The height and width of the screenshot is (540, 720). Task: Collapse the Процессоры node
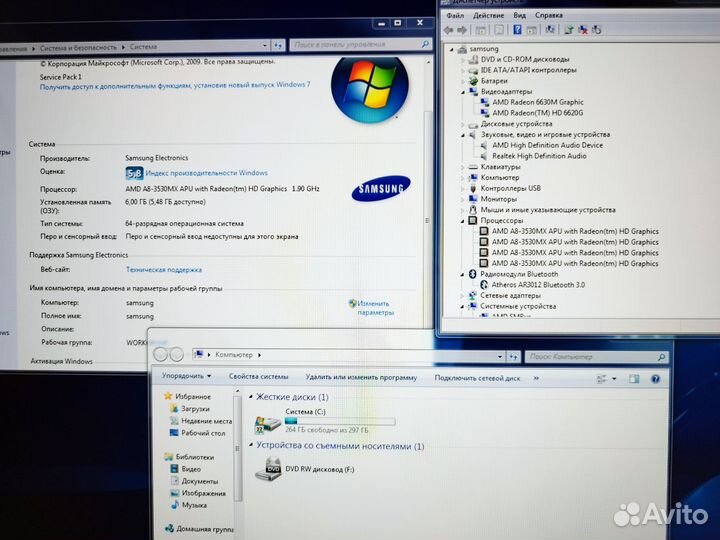tap(463, 221)
